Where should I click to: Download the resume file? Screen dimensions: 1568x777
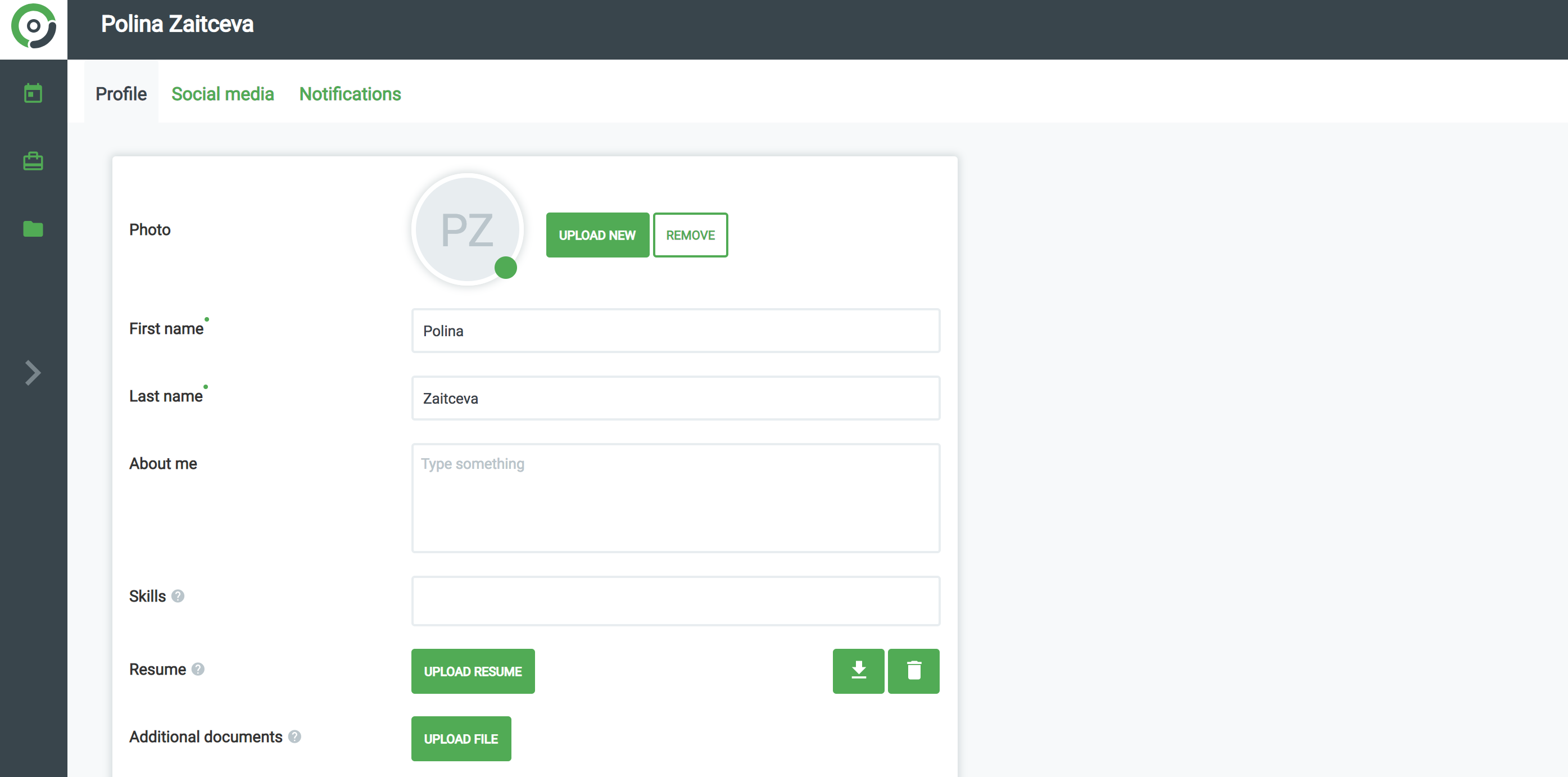(x=858, y=671)
